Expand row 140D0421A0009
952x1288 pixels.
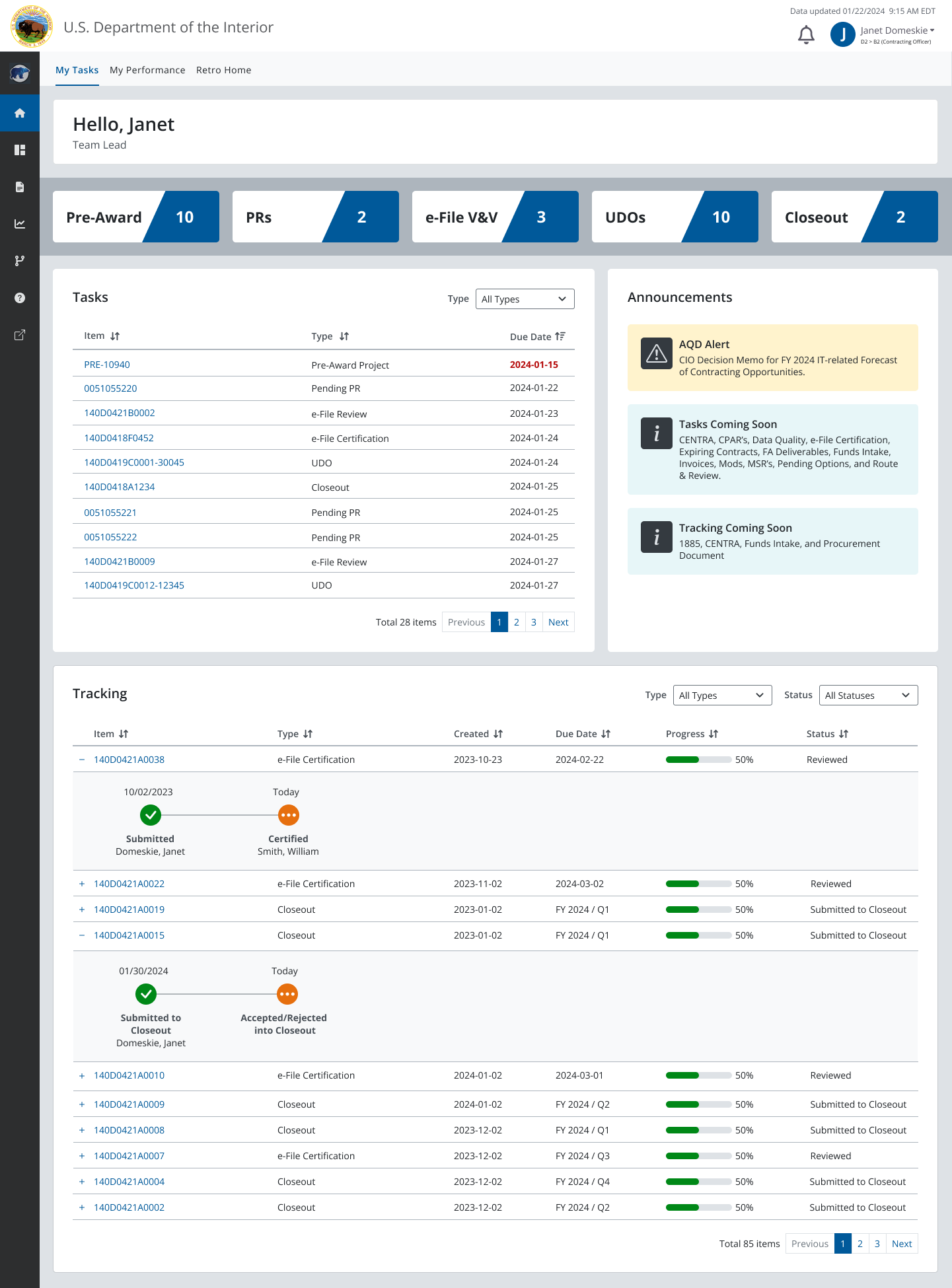82,1104
